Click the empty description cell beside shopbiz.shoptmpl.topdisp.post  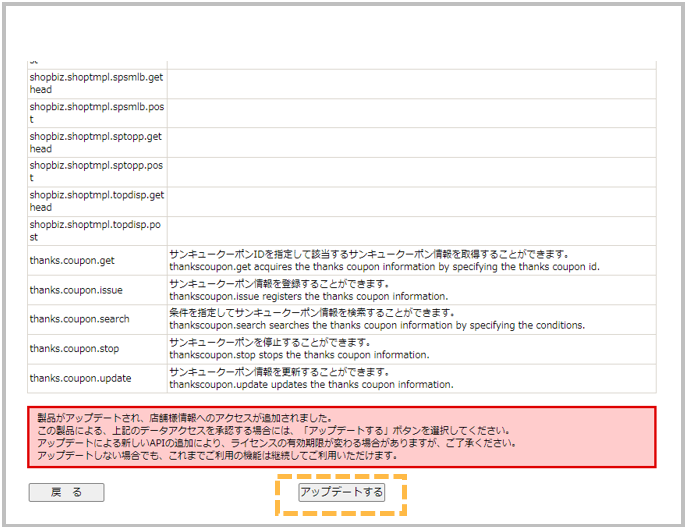click(410, 231)
